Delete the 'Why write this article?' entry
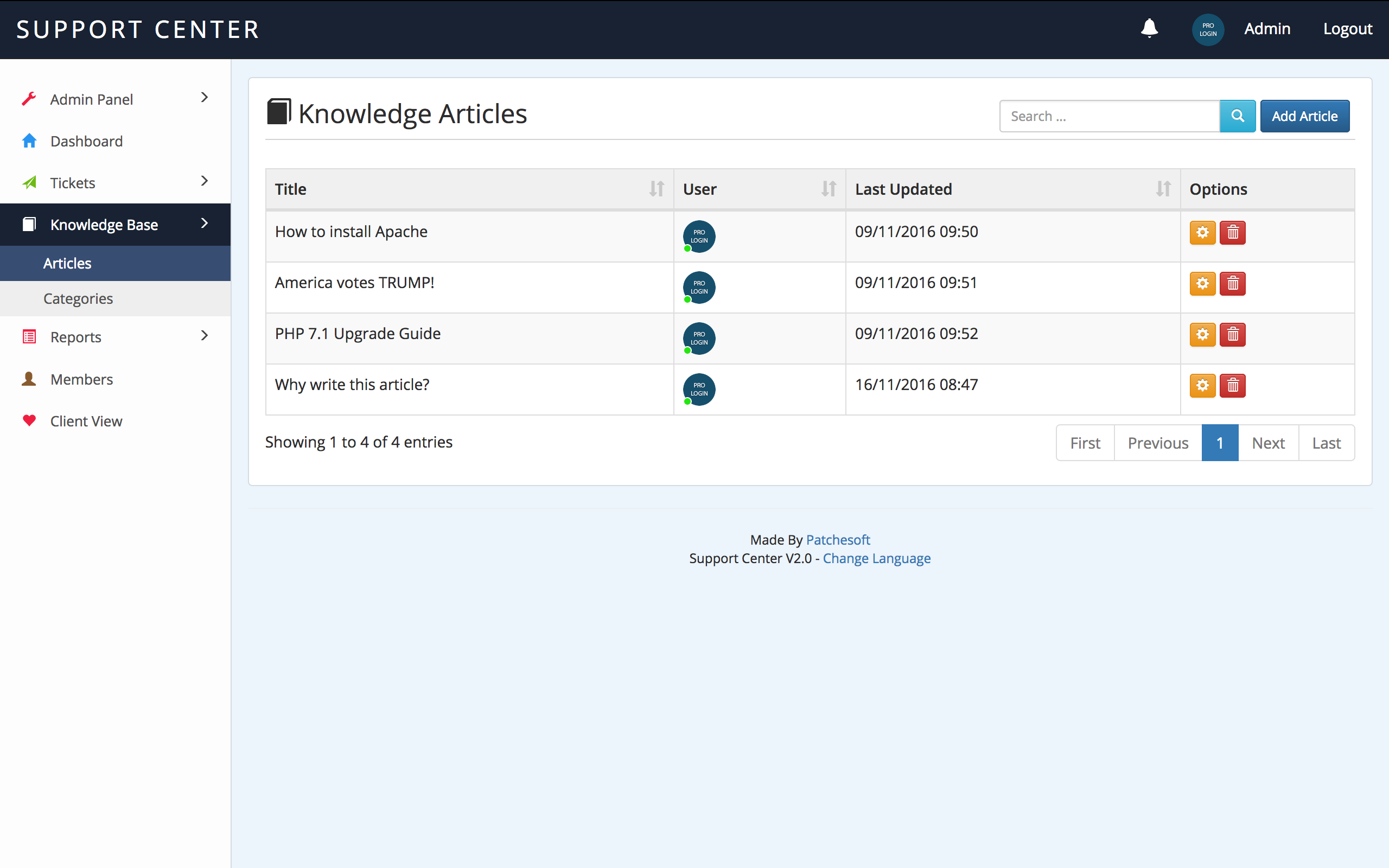 click(1232, 386)
